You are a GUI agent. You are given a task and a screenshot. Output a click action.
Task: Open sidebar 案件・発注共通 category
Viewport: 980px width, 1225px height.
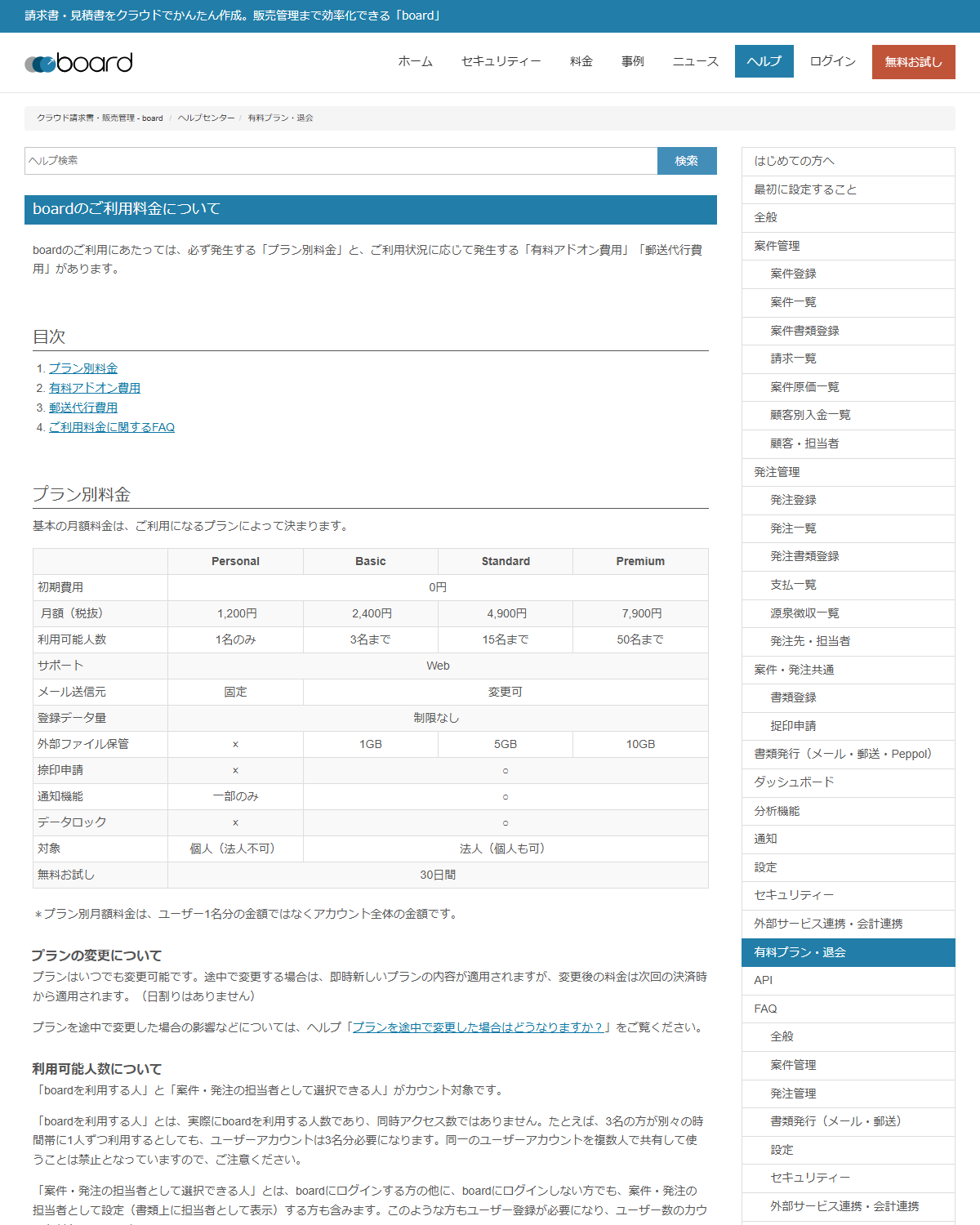(848, 670)
